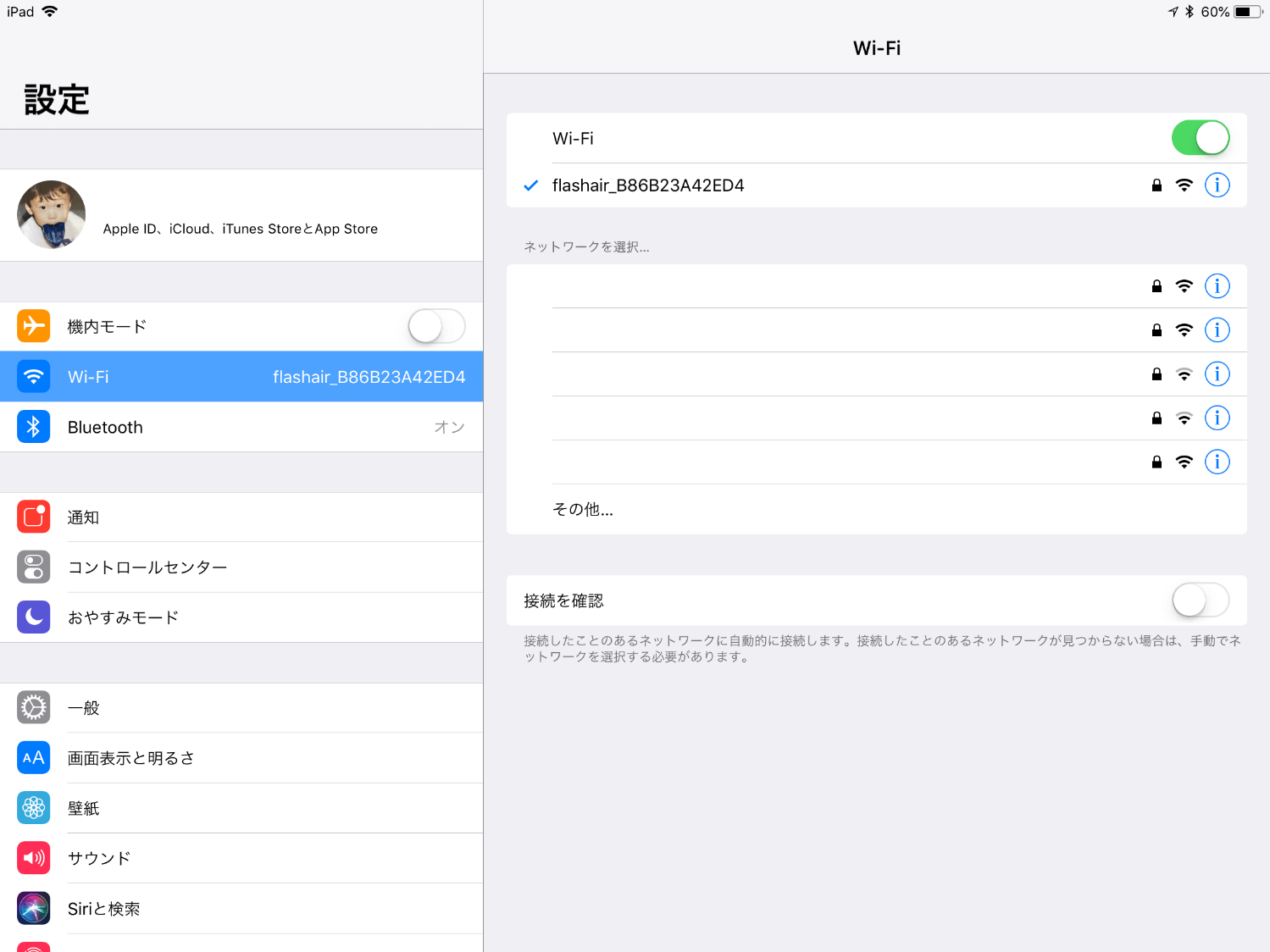Viewport: 1270px width, 952px height.
Task: Tap the Siri icon in sidebar
Action: pyautogui.click(x=34, y=908)
